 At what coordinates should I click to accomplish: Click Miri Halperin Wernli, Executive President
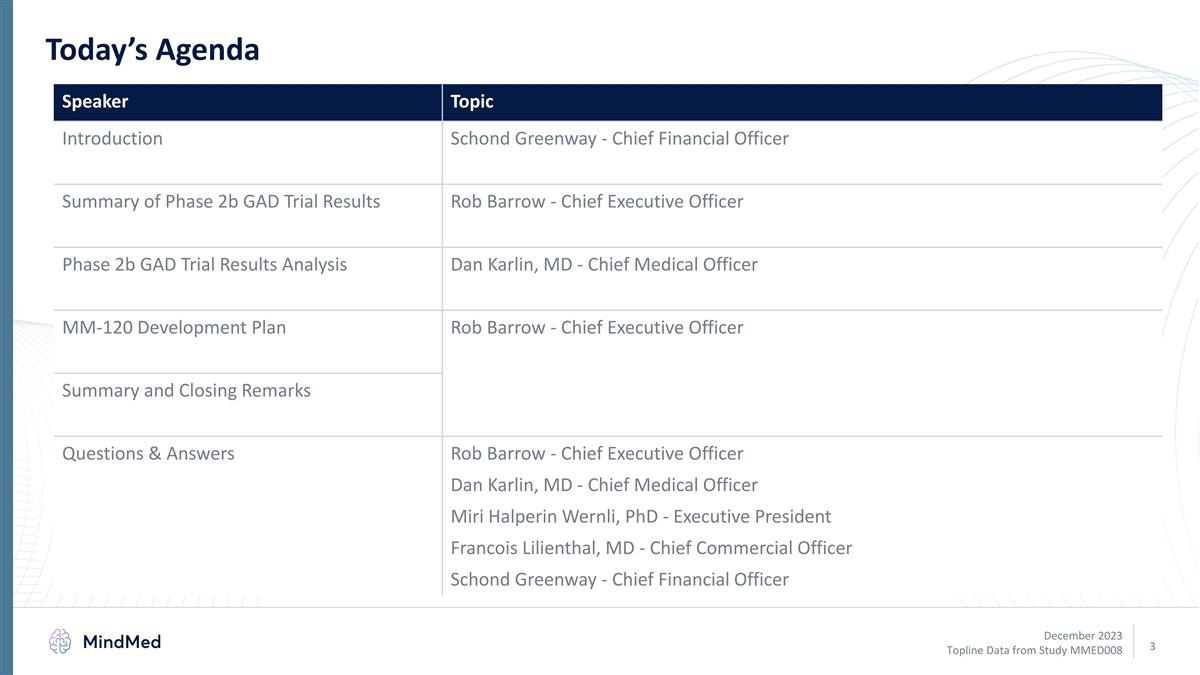click(x=641, y=517)
